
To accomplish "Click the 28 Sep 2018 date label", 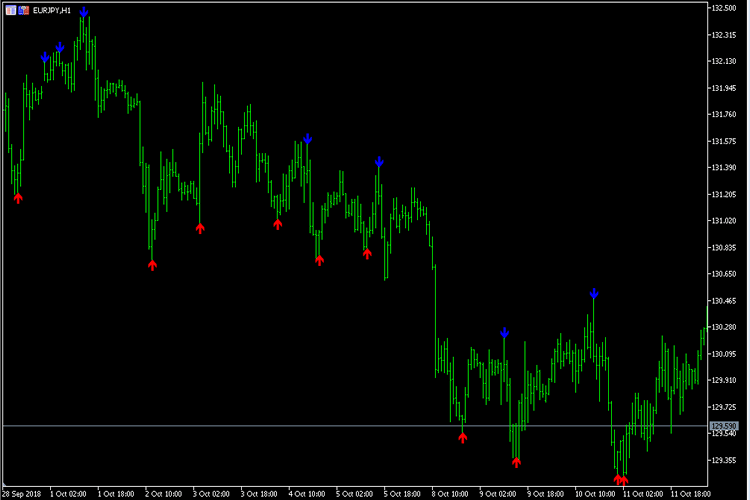I will 22,493.
